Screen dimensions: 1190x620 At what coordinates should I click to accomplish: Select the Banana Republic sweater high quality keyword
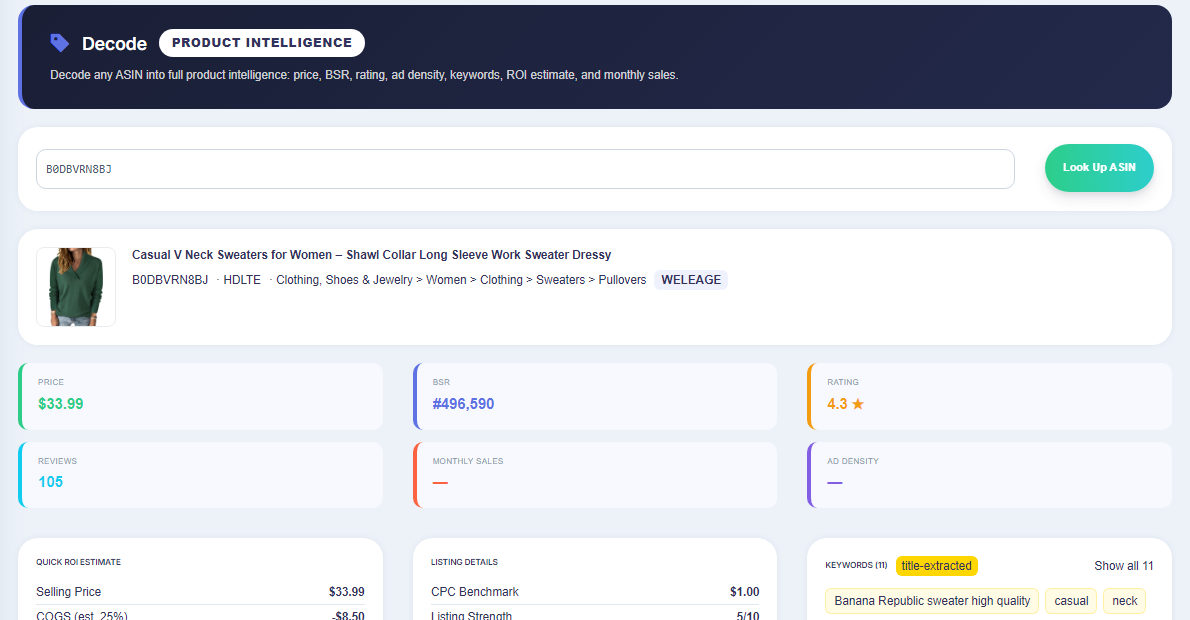tap(932, 601)
